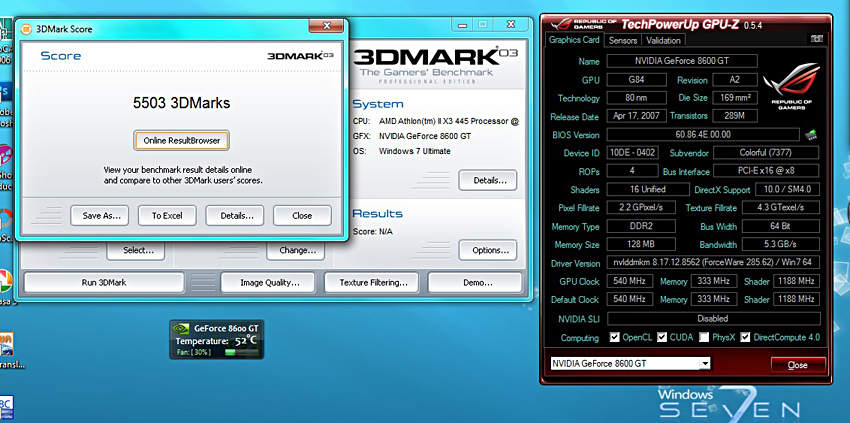Viewport: 850px width, 423px height.
Task: Click the NVIDIA logo in temperature gadget
Action: pyautogui.click(x=181, y=328)
